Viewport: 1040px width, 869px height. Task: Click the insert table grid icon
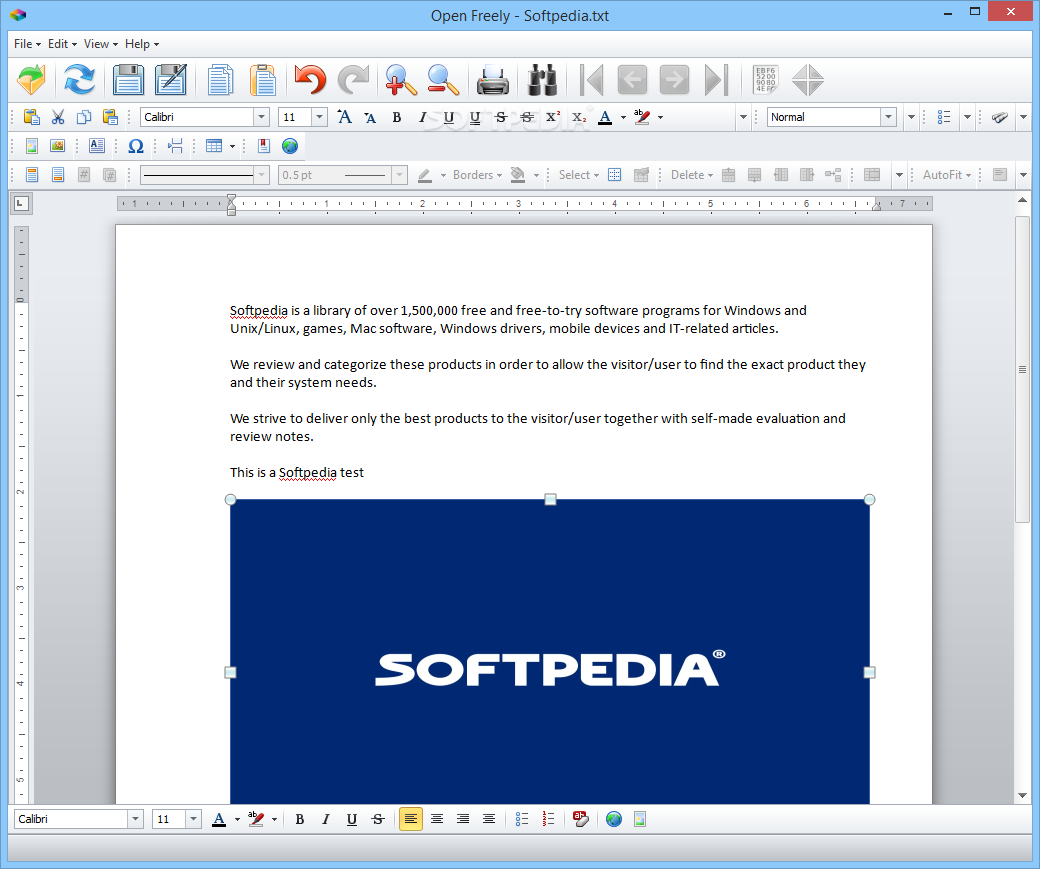(214, 146)
